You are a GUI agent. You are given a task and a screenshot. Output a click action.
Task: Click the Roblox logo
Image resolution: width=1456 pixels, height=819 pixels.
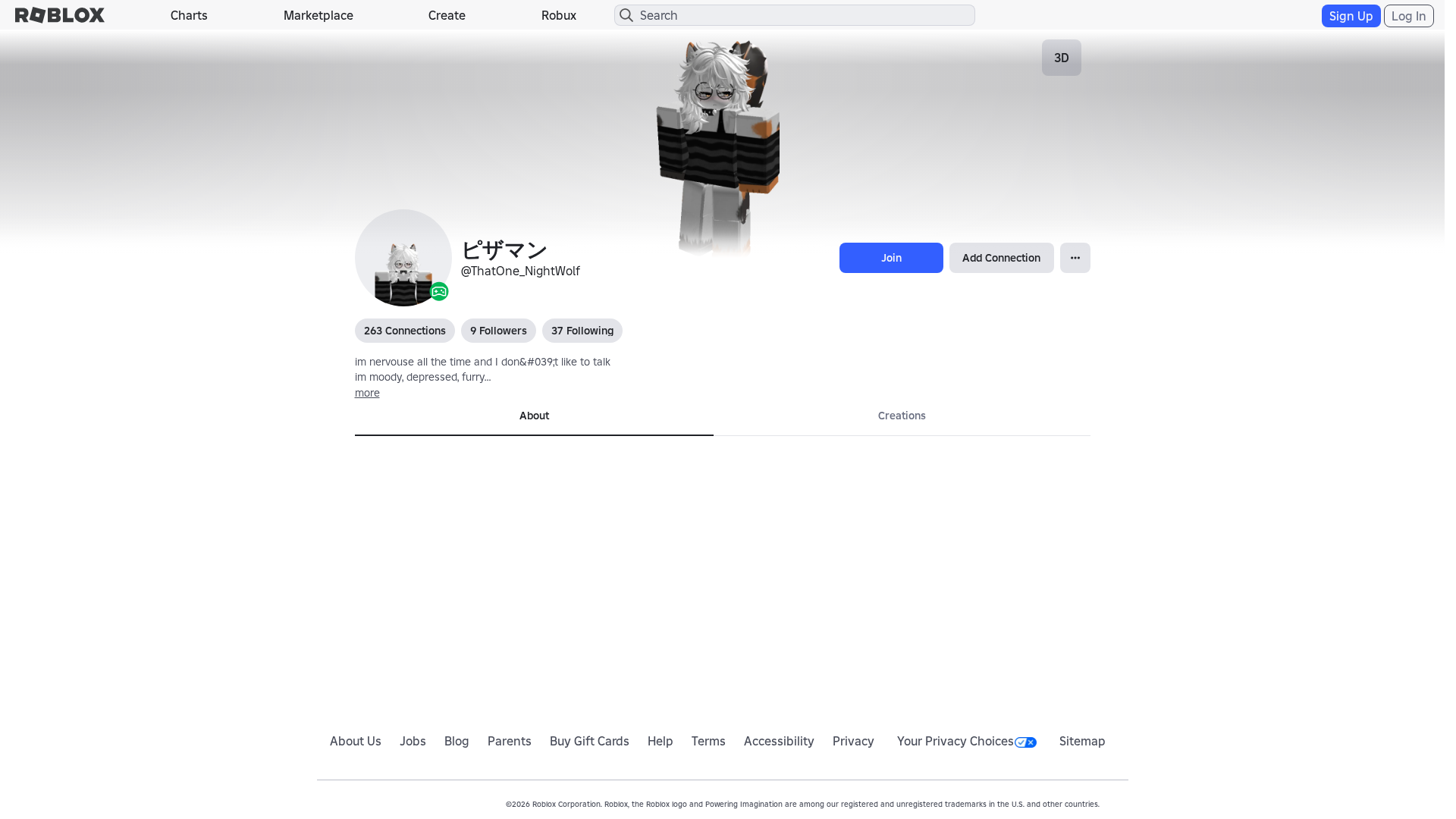point(60,15)
